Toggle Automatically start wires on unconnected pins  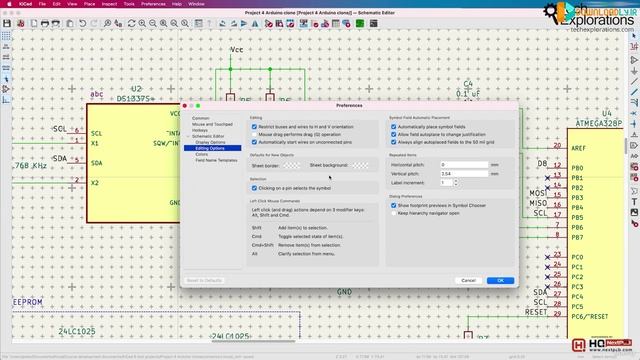coord(254,142)
